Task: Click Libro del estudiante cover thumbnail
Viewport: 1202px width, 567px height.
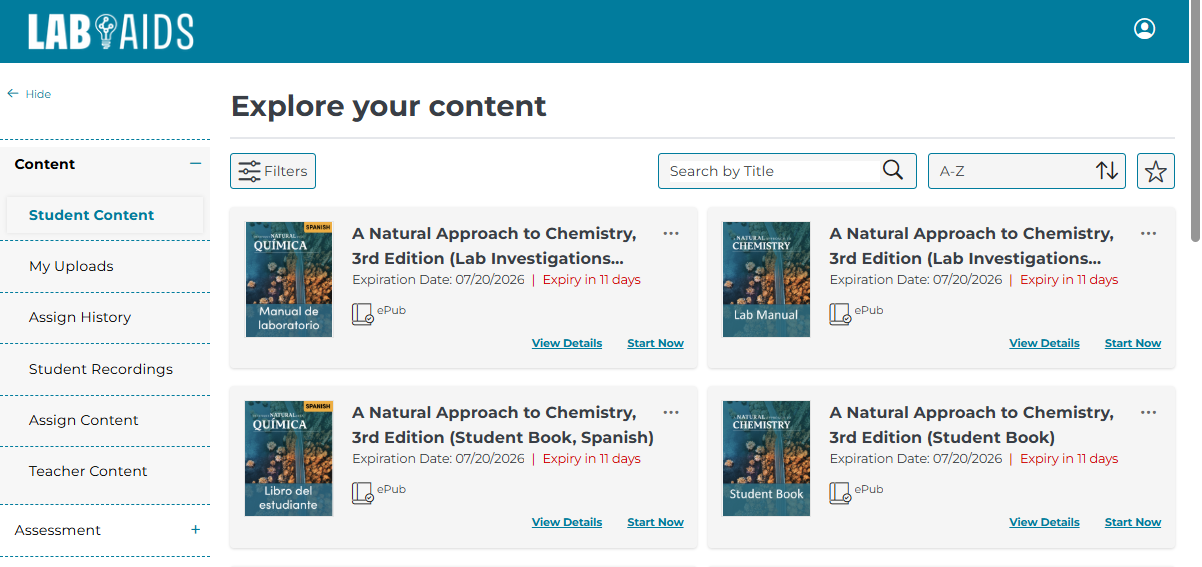Action: pos(289,458)
